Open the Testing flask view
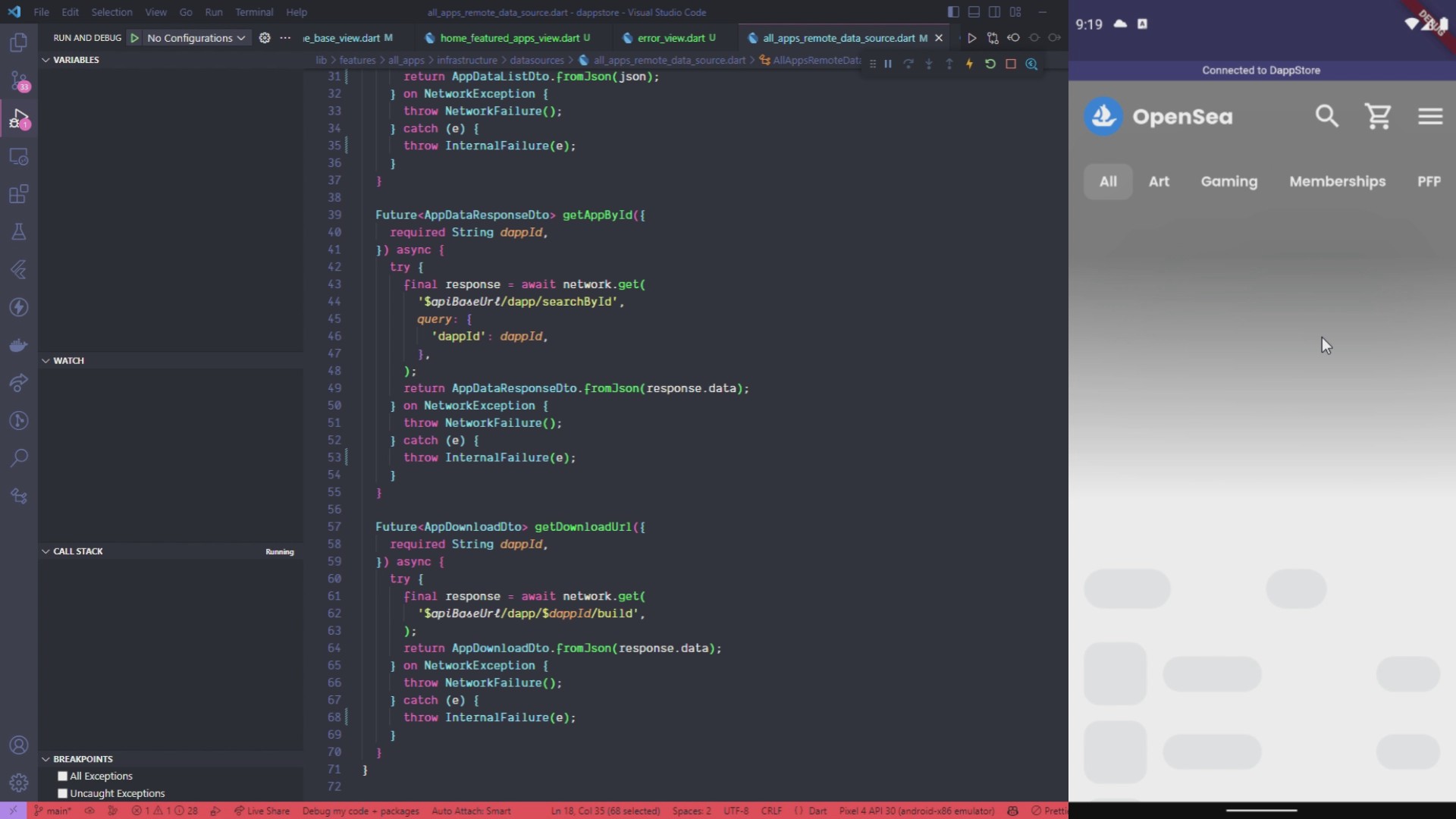This screenshot has height=819, width=1456. 18,231
